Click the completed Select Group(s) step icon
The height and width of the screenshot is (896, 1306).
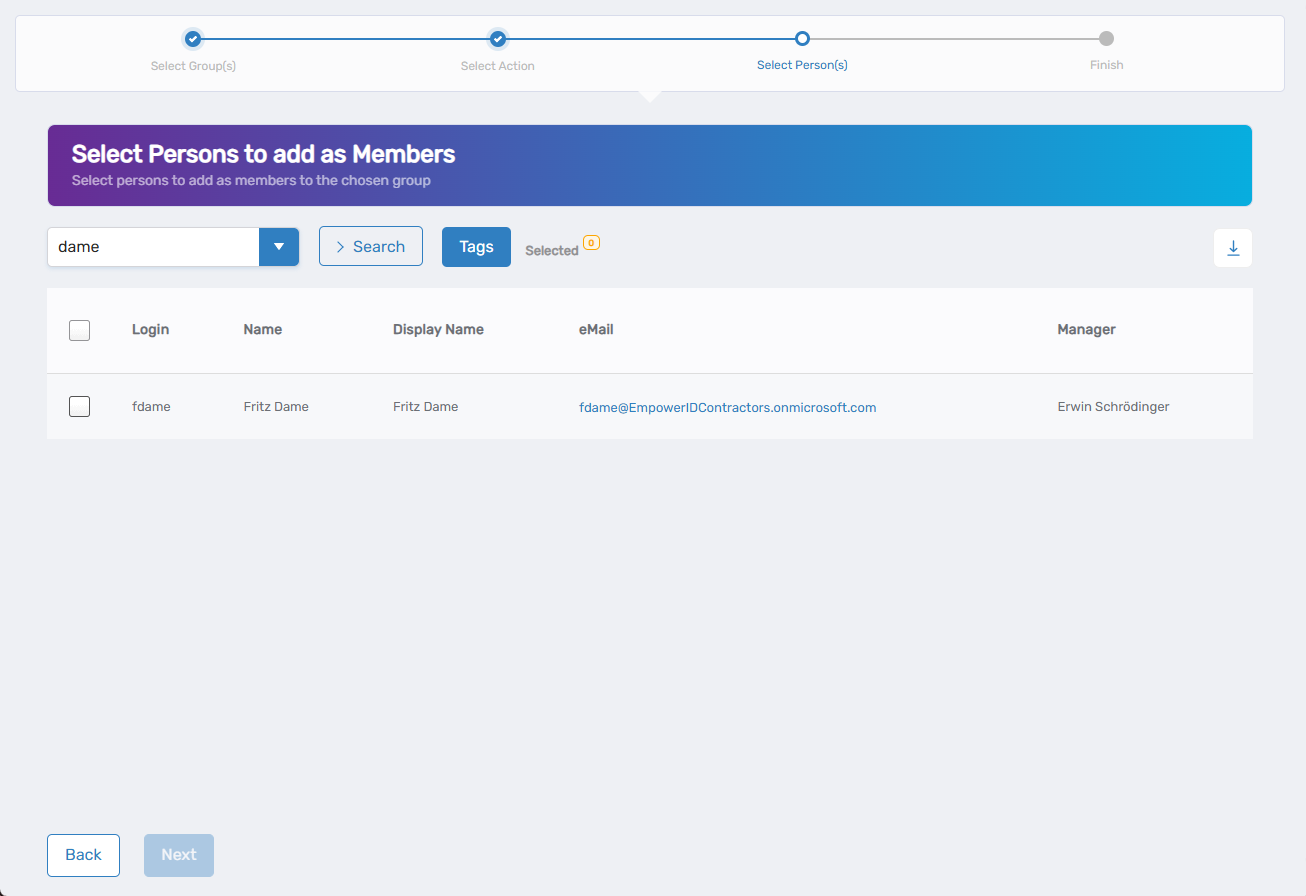tap(193, 39)
